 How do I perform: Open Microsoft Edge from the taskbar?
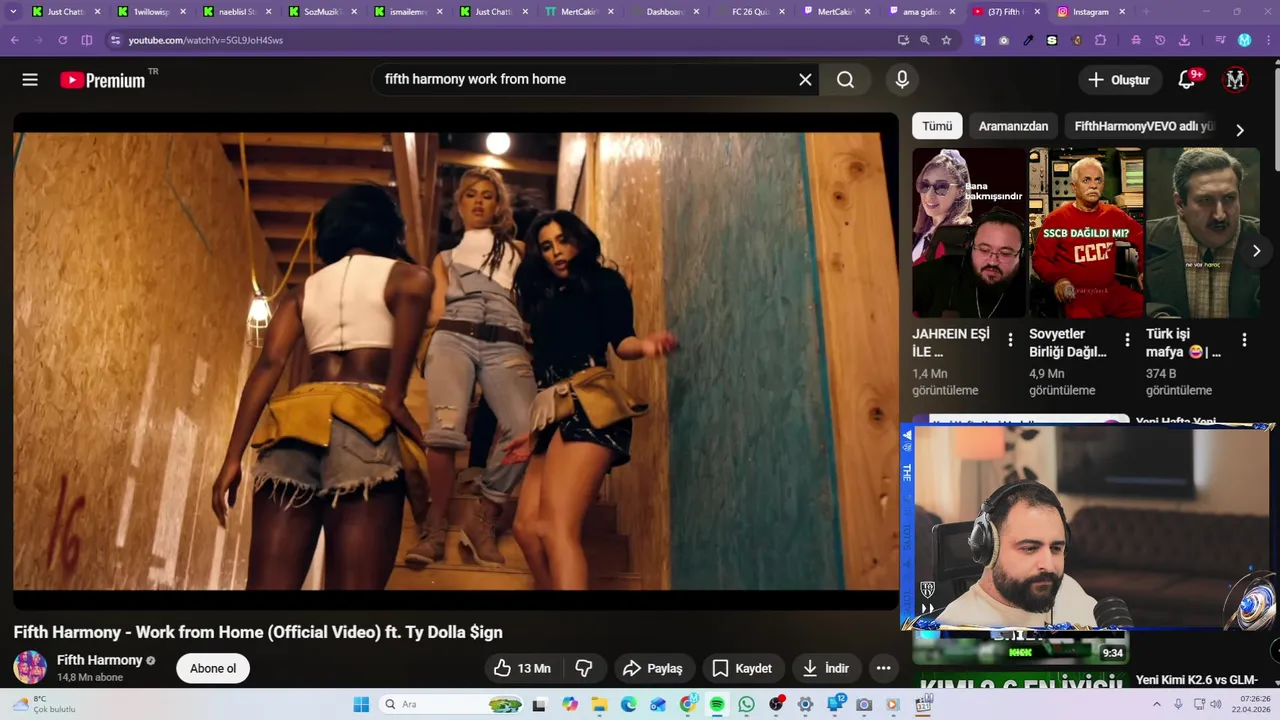click(628, 704)
